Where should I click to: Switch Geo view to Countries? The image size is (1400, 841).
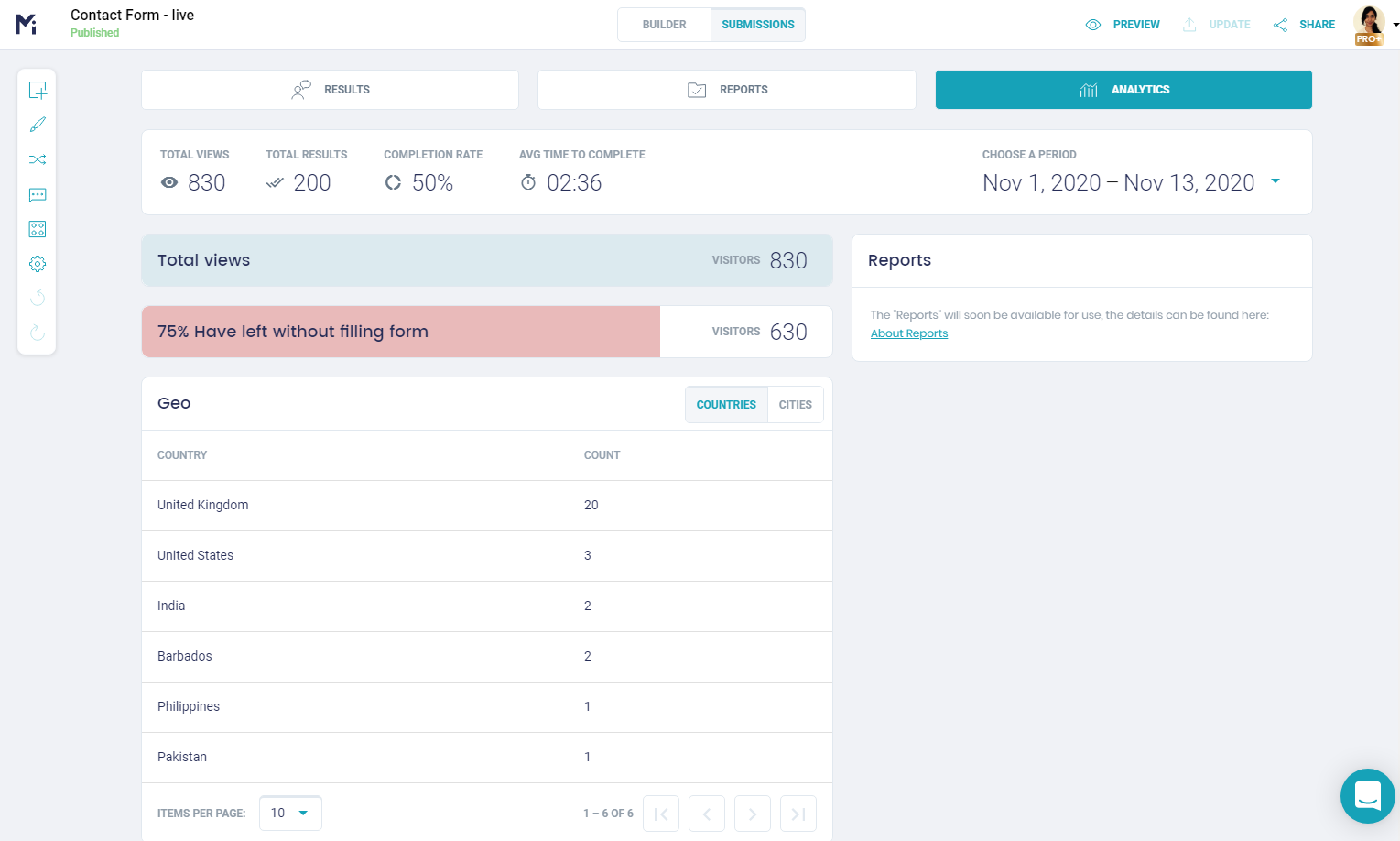click(726, 405)
